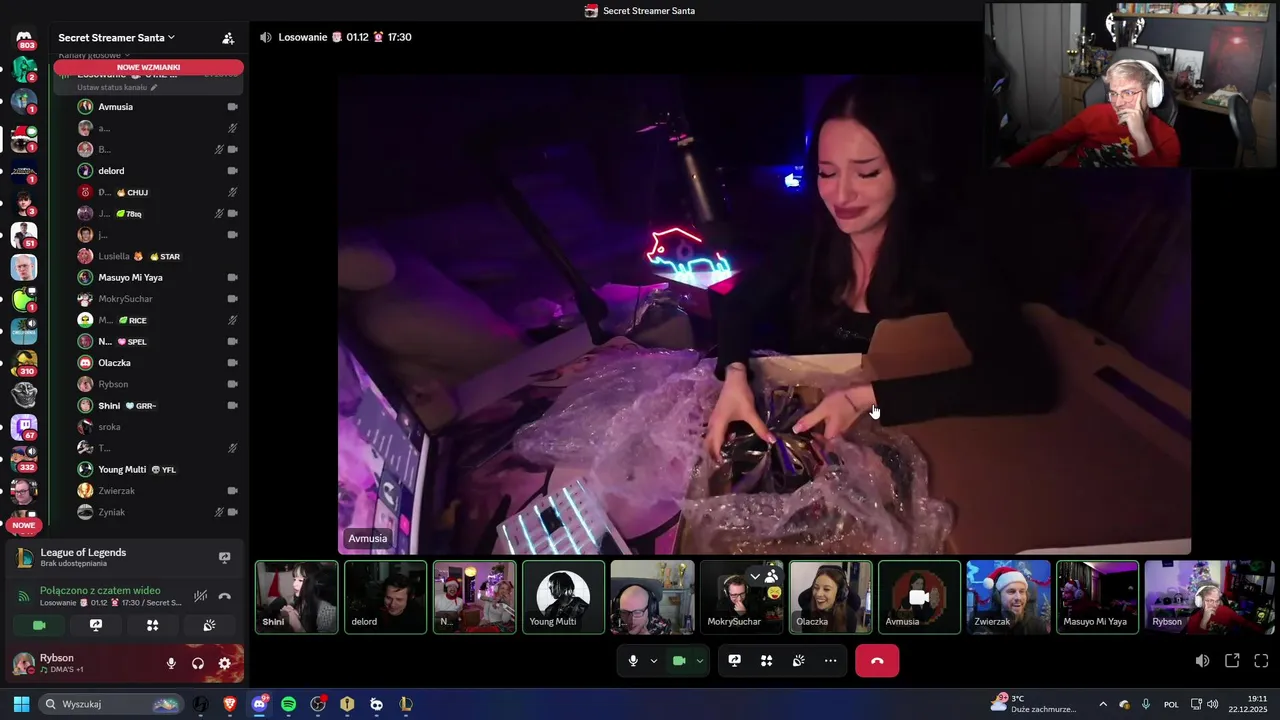The height and width of the screenshot is (720, 1280).
Task: Pop out the call window
Action: (x=1232, y=661)
